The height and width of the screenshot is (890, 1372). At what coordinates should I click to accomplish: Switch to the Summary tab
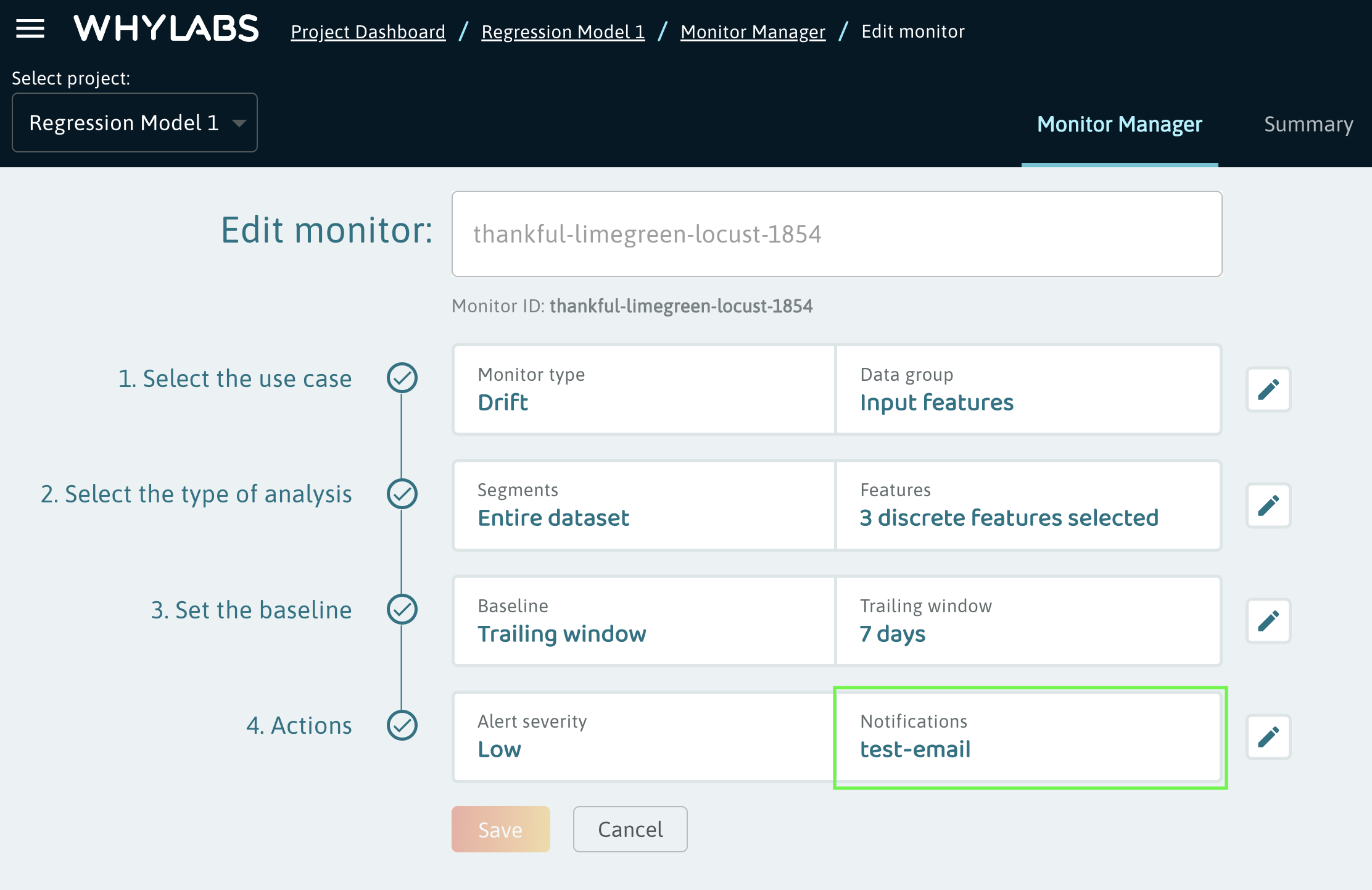click(x=1308, y=124)
